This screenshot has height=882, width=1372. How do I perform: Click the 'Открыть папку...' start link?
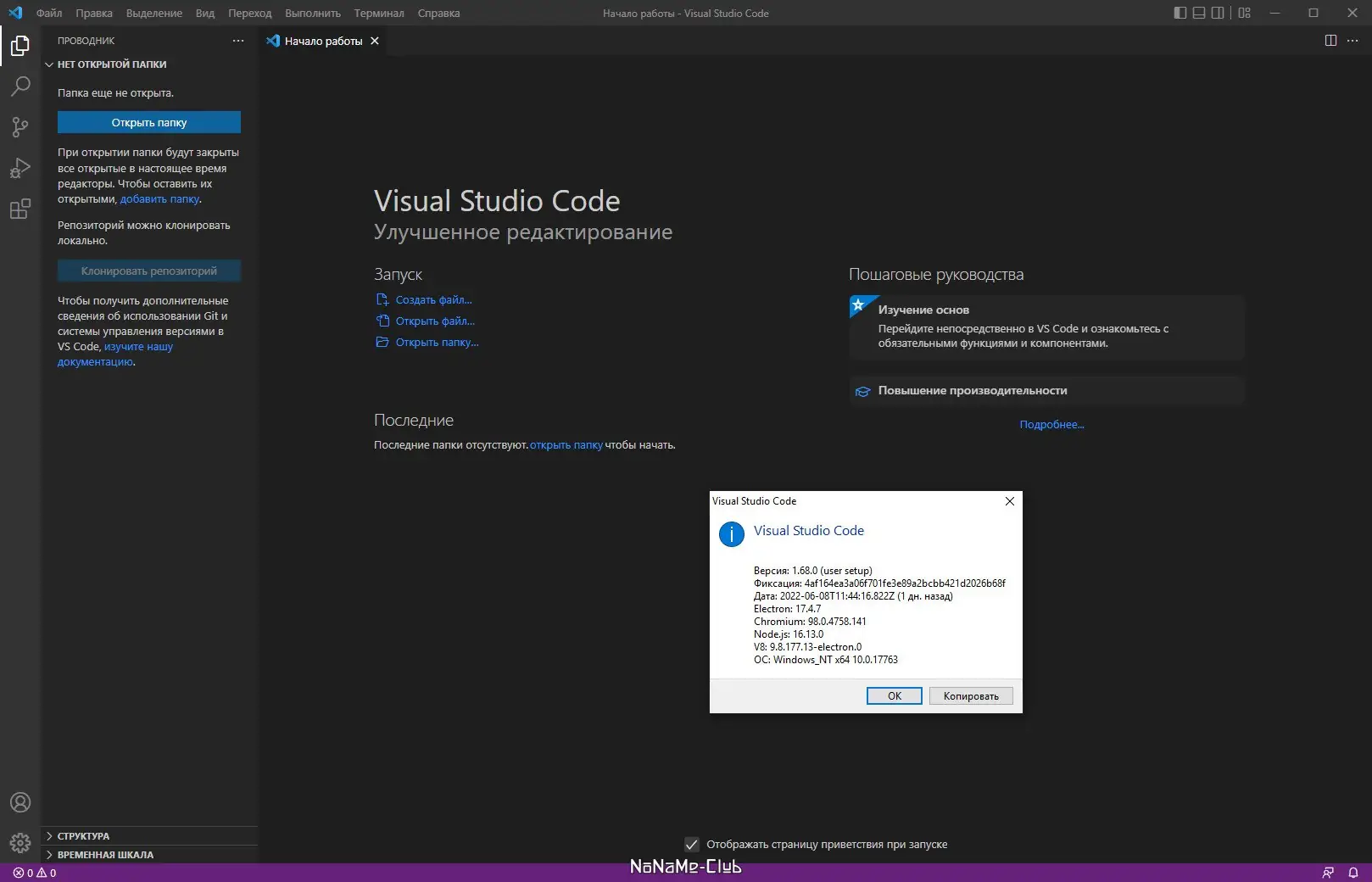click(x=438, y=343)
